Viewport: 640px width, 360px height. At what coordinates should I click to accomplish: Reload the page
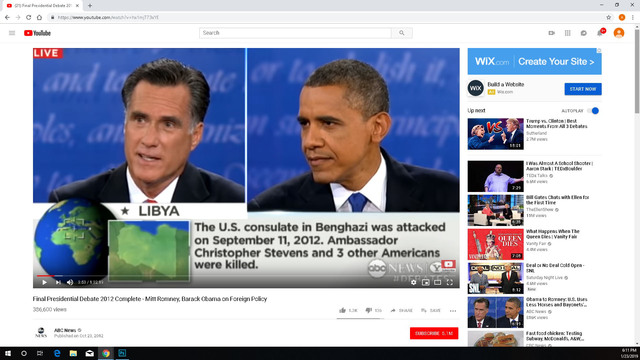tap(29, 18)
